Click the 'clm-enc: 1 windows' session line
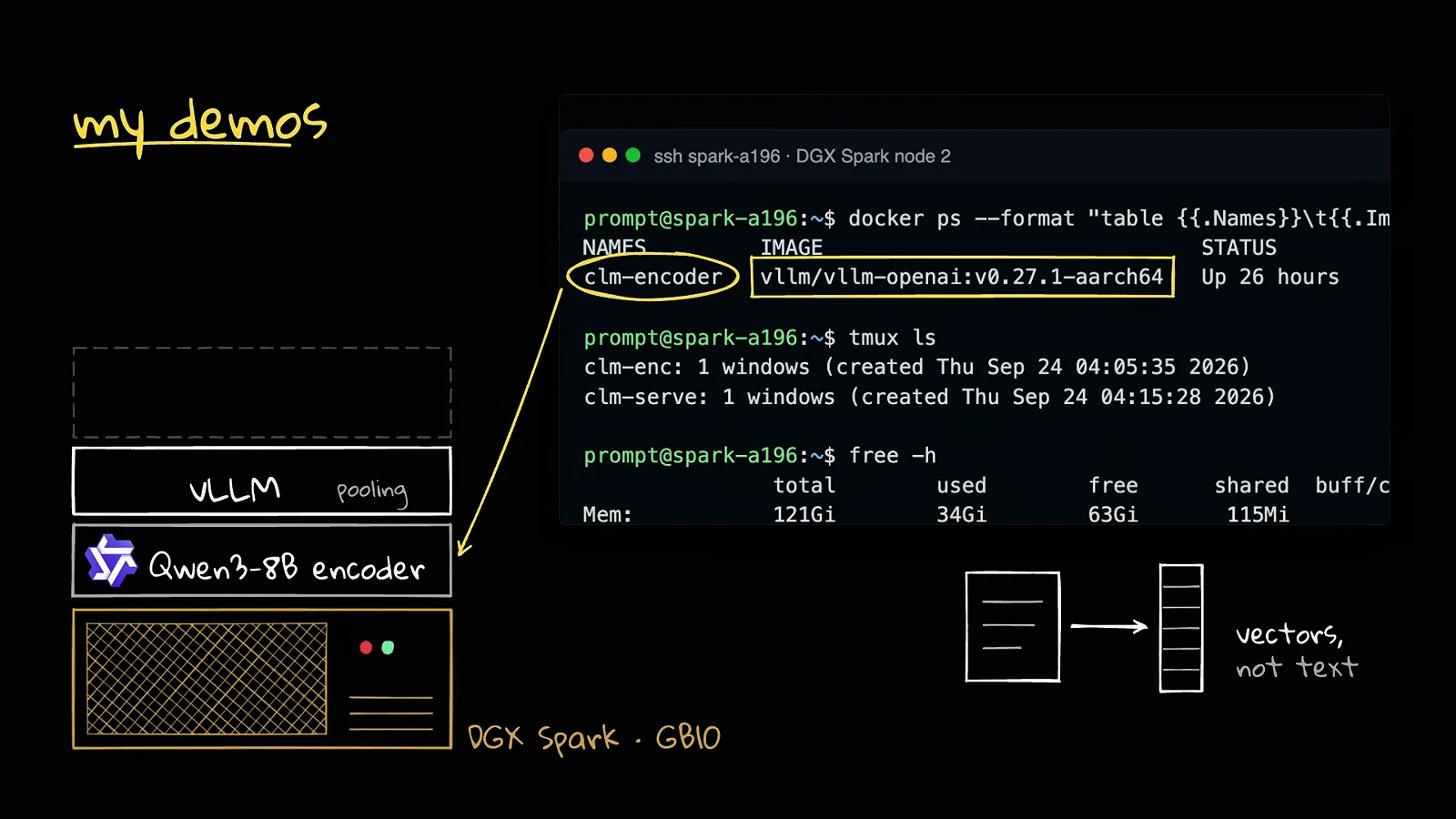This screenshot has width=1456, height=819. pos(917,367)
